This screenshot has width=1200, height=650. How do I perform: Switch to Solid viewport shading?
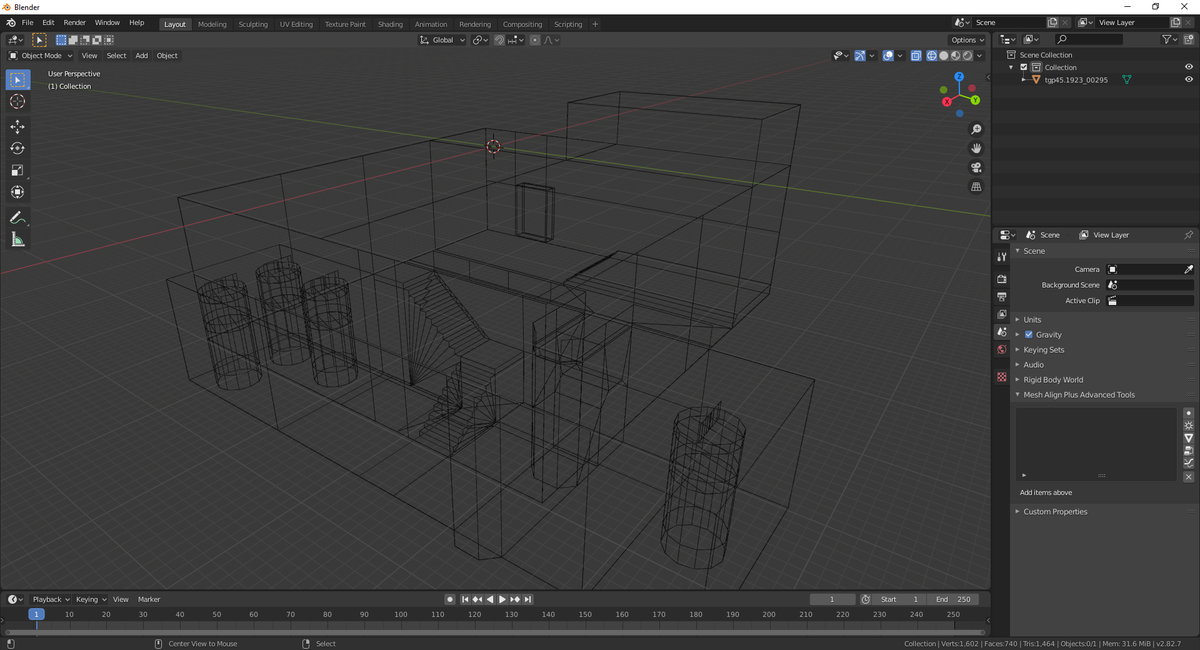943,55
